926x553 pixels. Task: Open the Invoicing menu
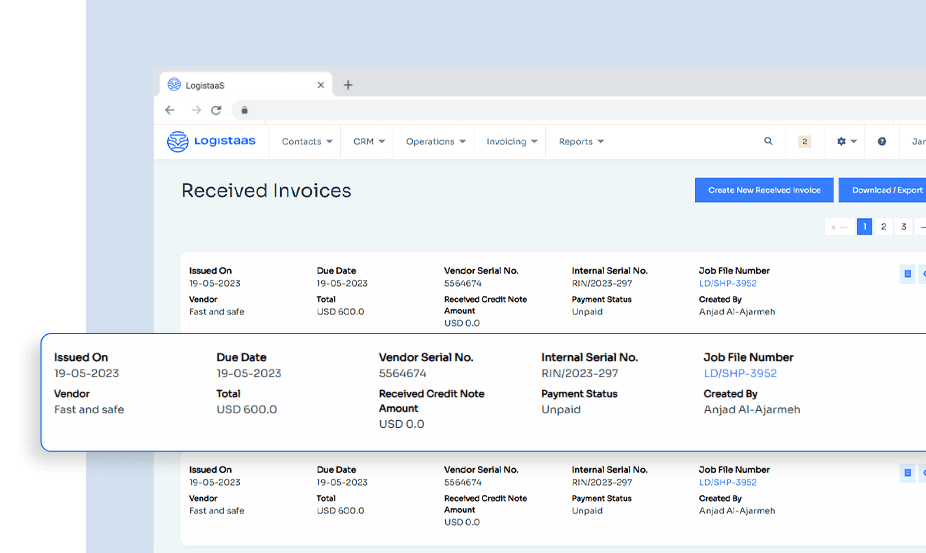511,142
